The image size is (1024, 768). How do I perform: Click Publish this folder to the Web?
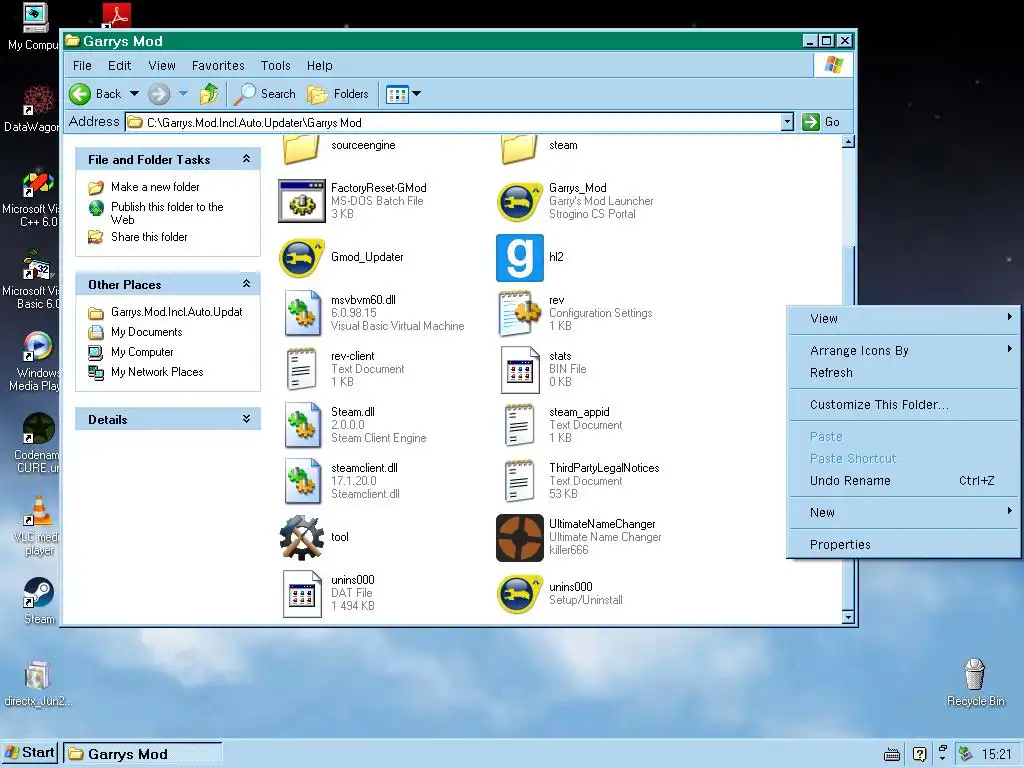(167, 213)
